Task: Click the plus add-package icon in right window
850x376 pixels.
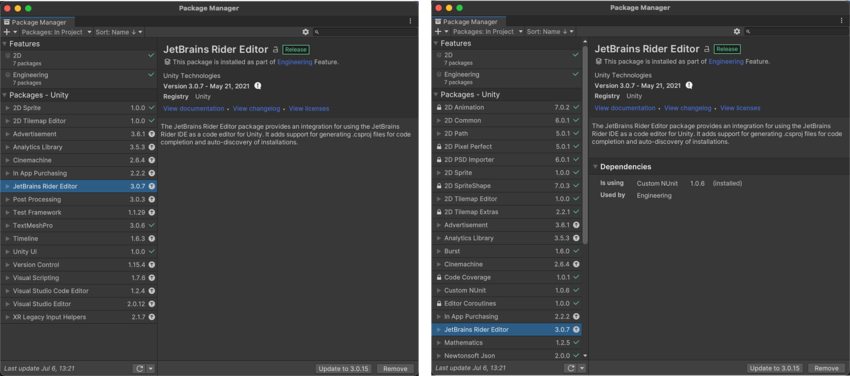Action: pyautogui.click(x=438, y=32)
